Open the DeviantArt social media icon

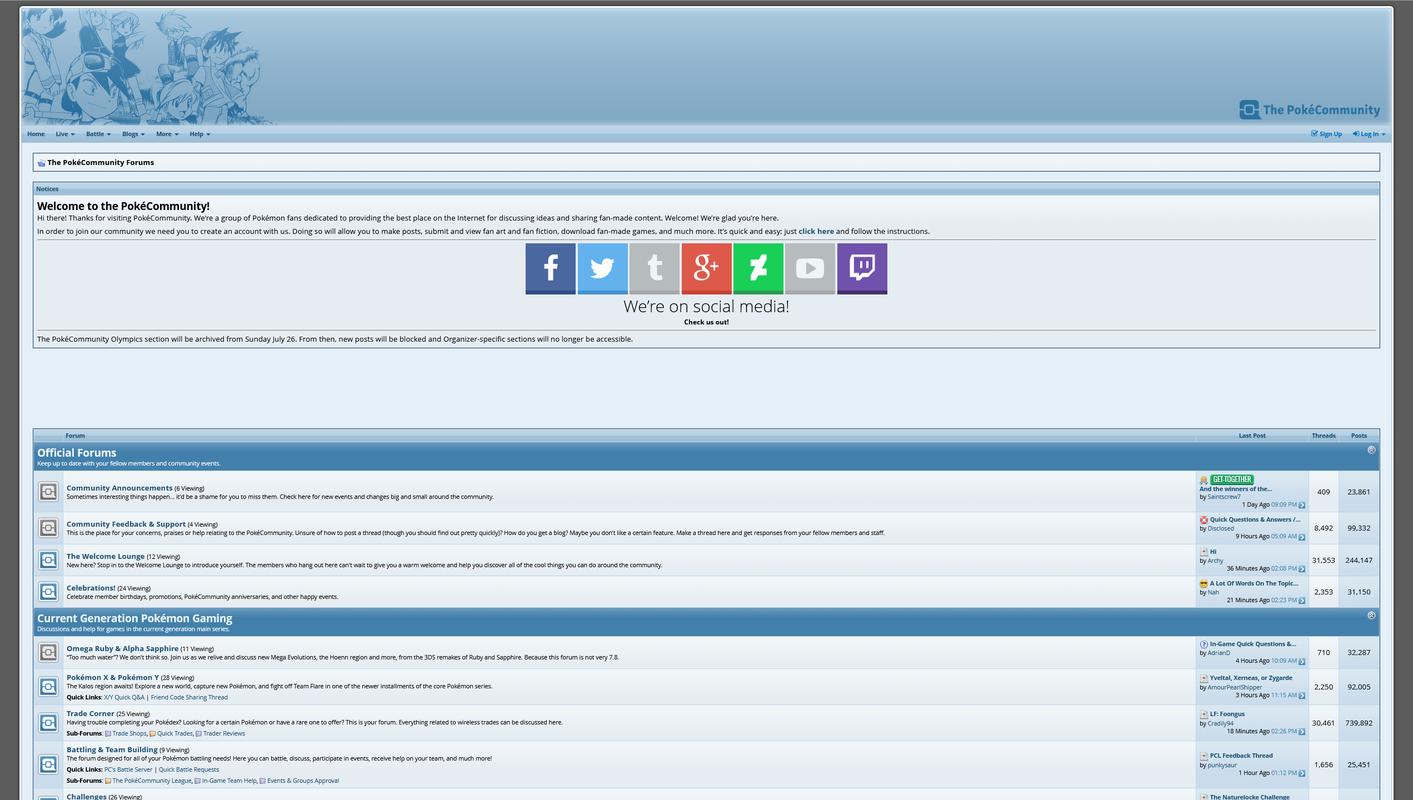758,268
